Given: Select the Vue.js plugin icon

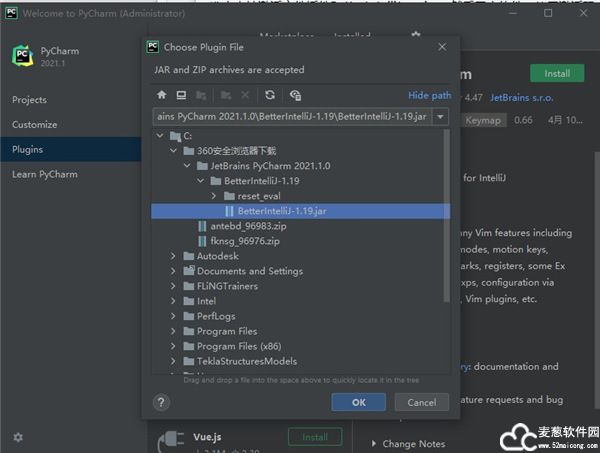Looking at the screenshot, I should click(x=171, y=441).
